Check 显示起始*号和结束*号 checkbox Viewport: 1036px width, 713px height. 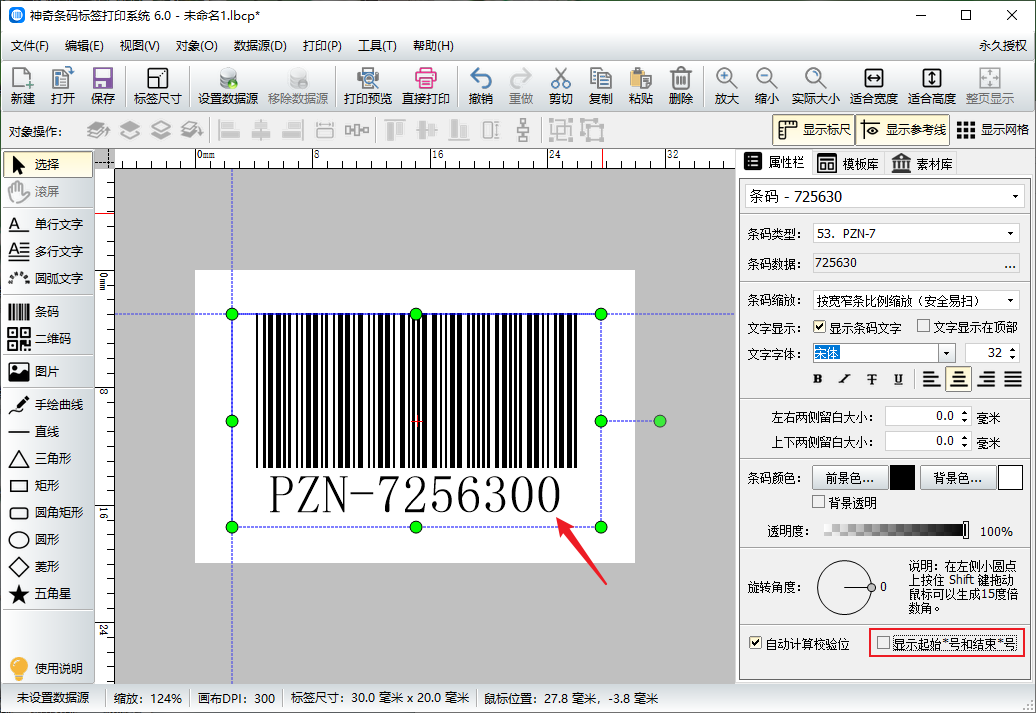(883, 642)
